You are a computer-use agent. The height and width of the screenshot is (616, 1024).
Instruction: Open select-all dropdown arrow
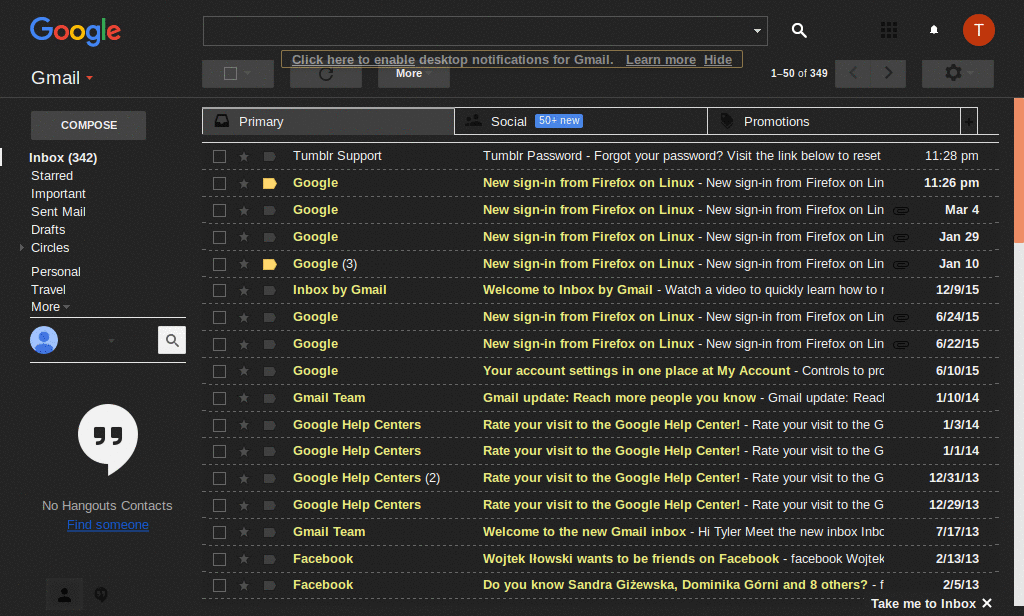click(248, 74)
